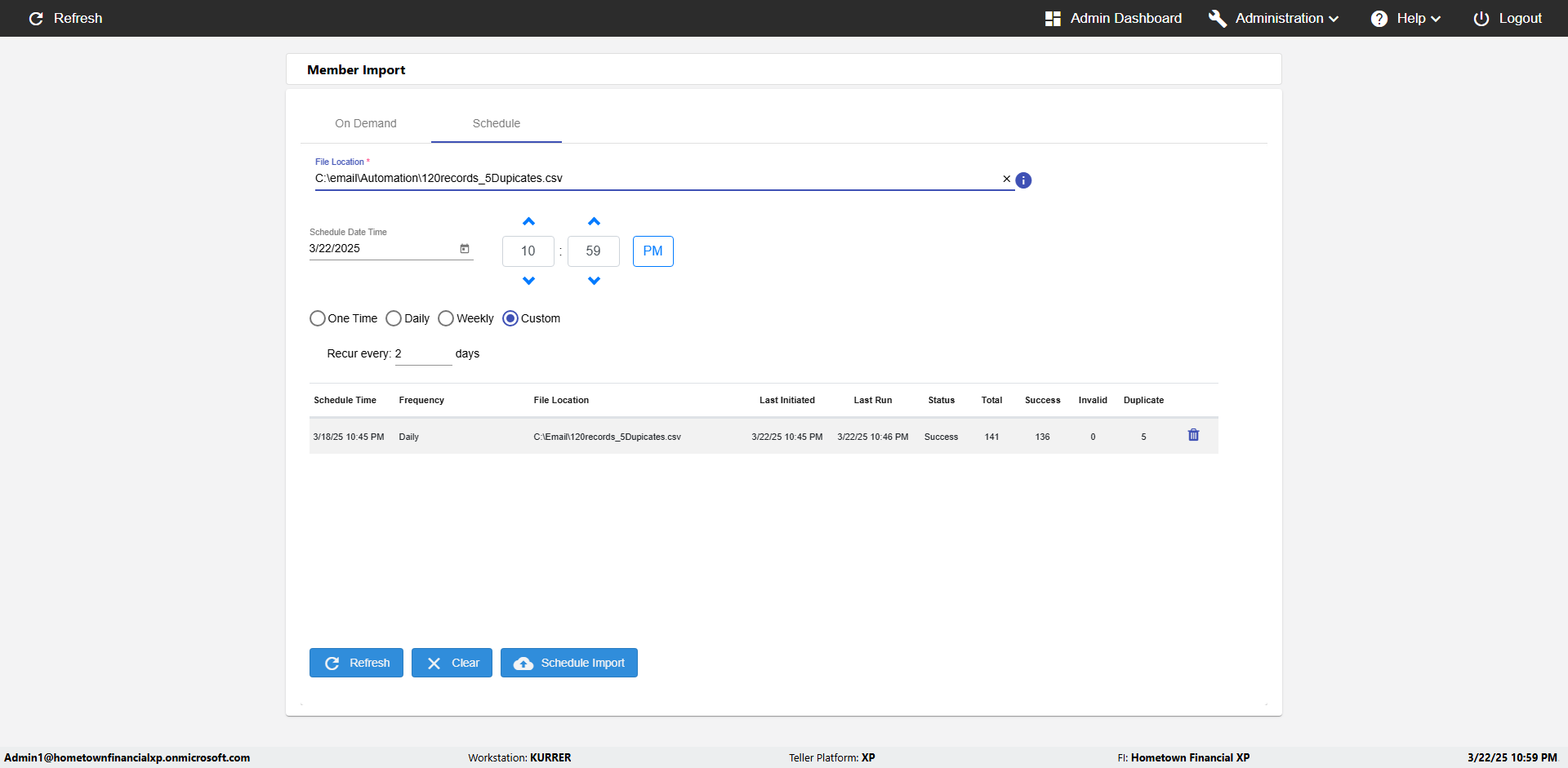This screenshot has width=1568, height=768.
Task: Click the Clear button
Action: point(452,663)
